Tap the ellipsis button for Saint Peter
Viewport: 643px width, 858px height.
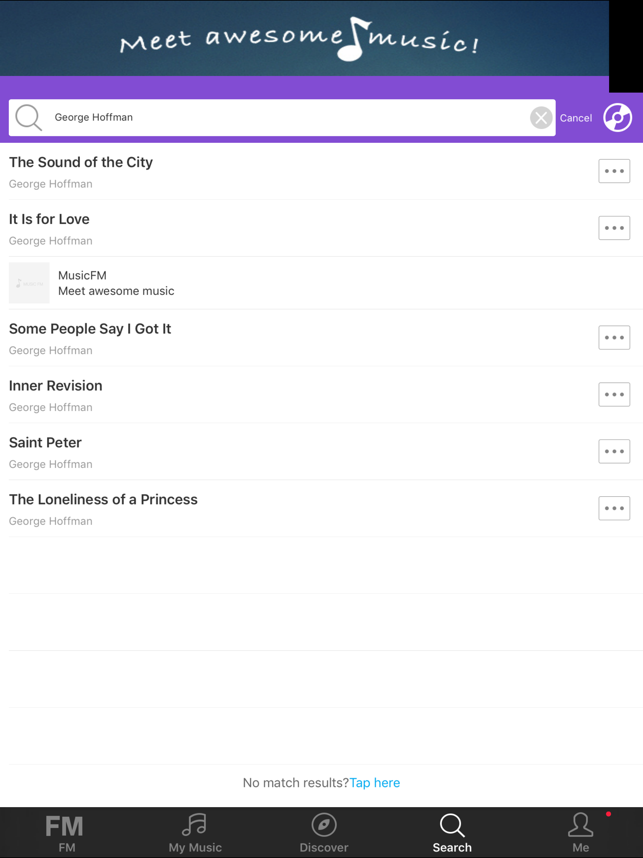pyautogui.click(x=614, y=452)
